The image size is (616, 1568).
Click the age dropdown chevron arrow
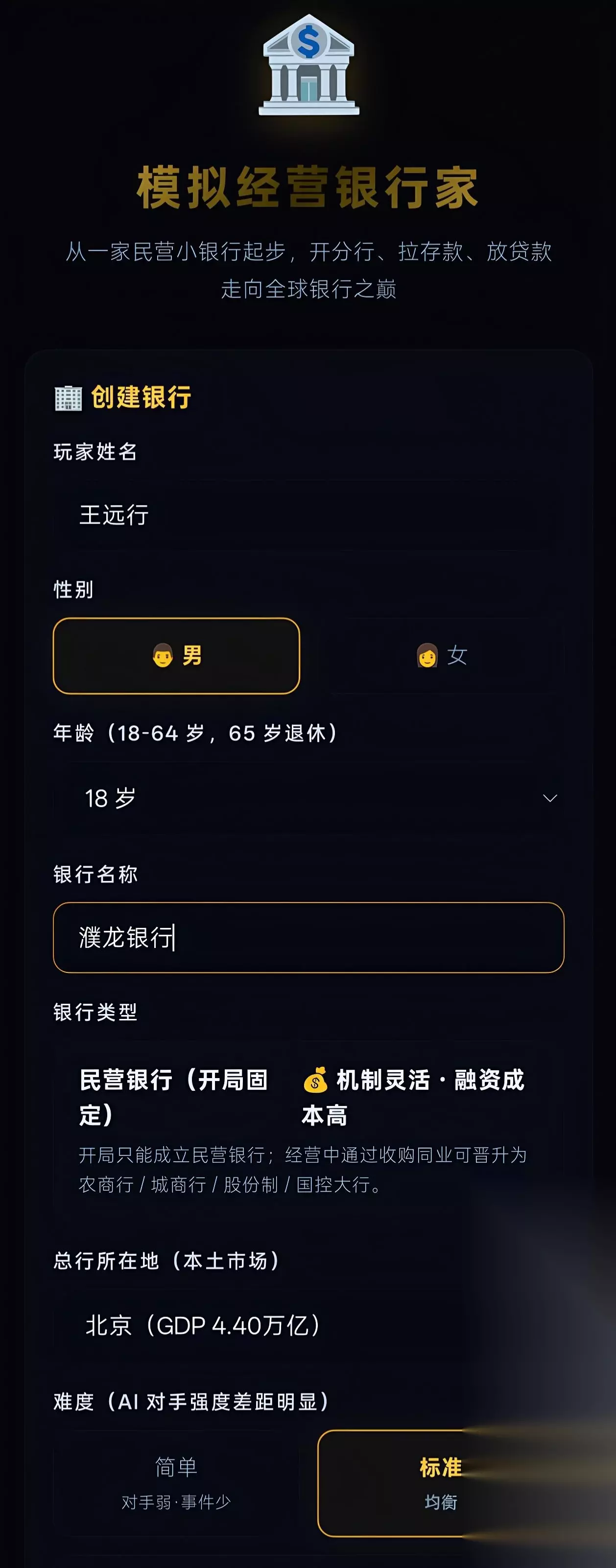(550, 798)
